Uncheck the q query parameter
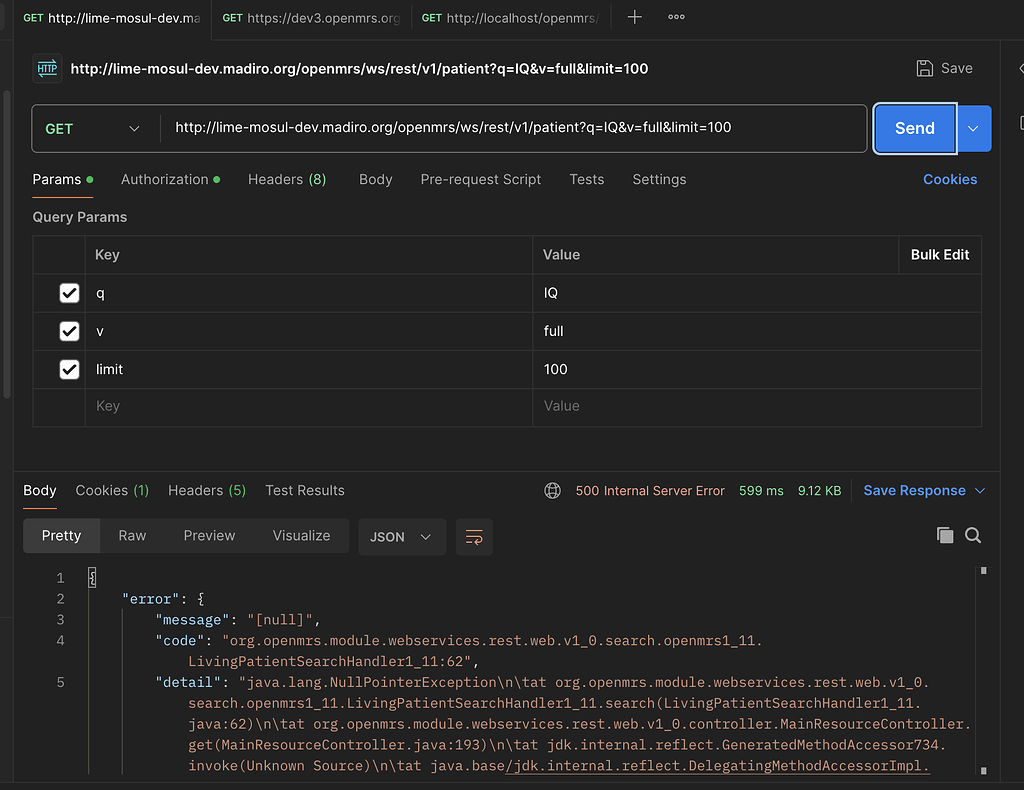 68,293
